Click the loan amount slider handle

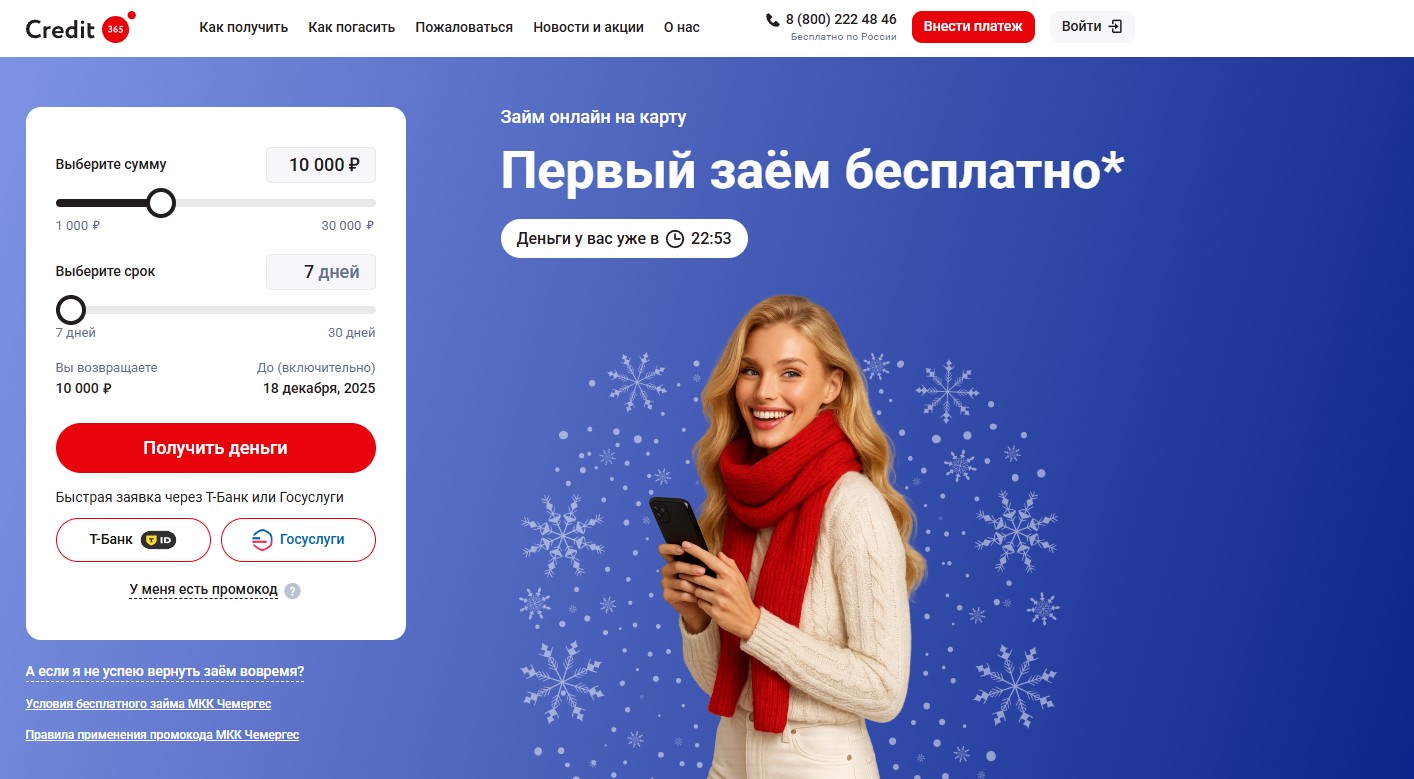[161, 203]
